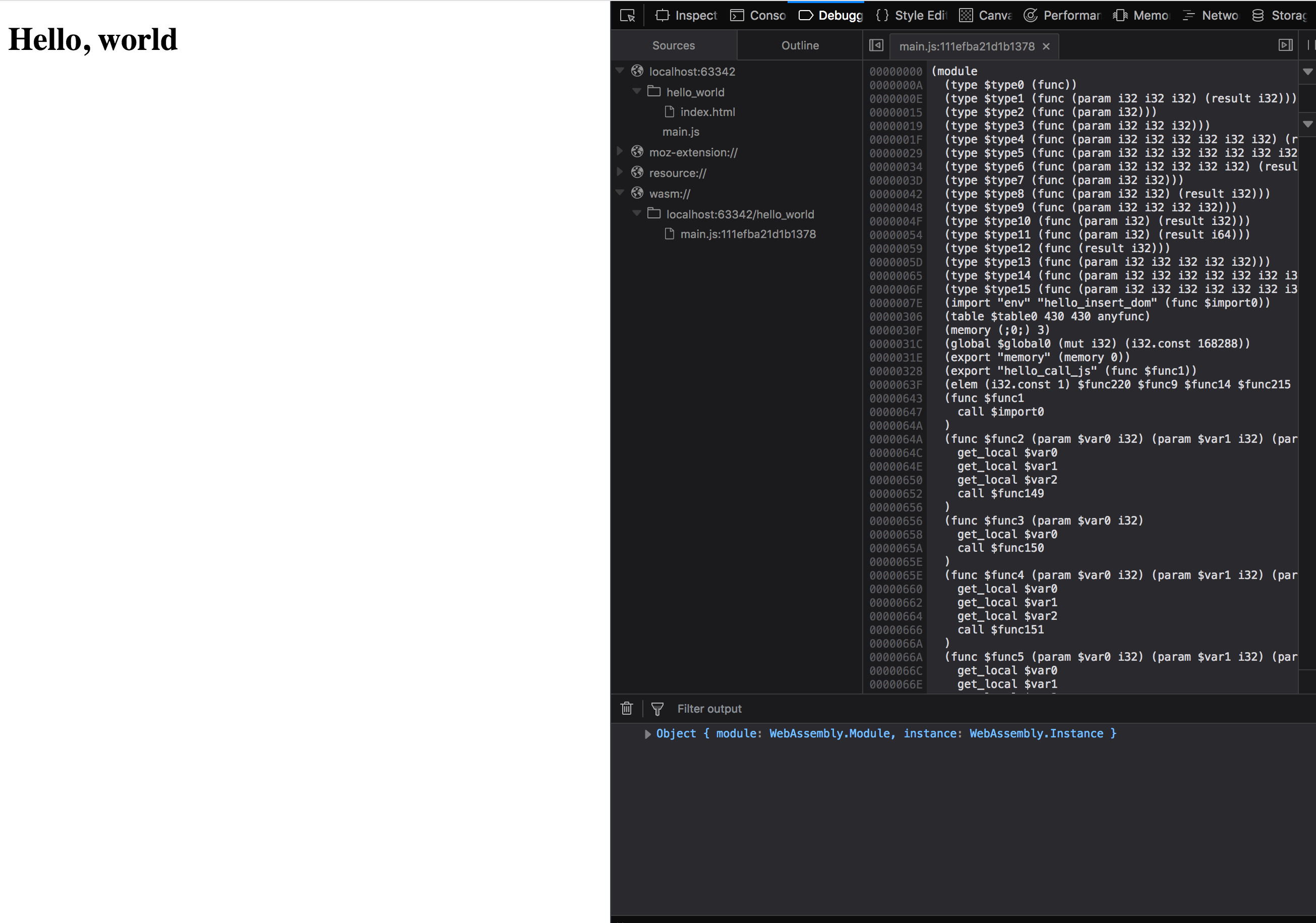This screenshot has width=1316, height=923.
Task: Expand the logged Object in console
Action: coord(648,734)
